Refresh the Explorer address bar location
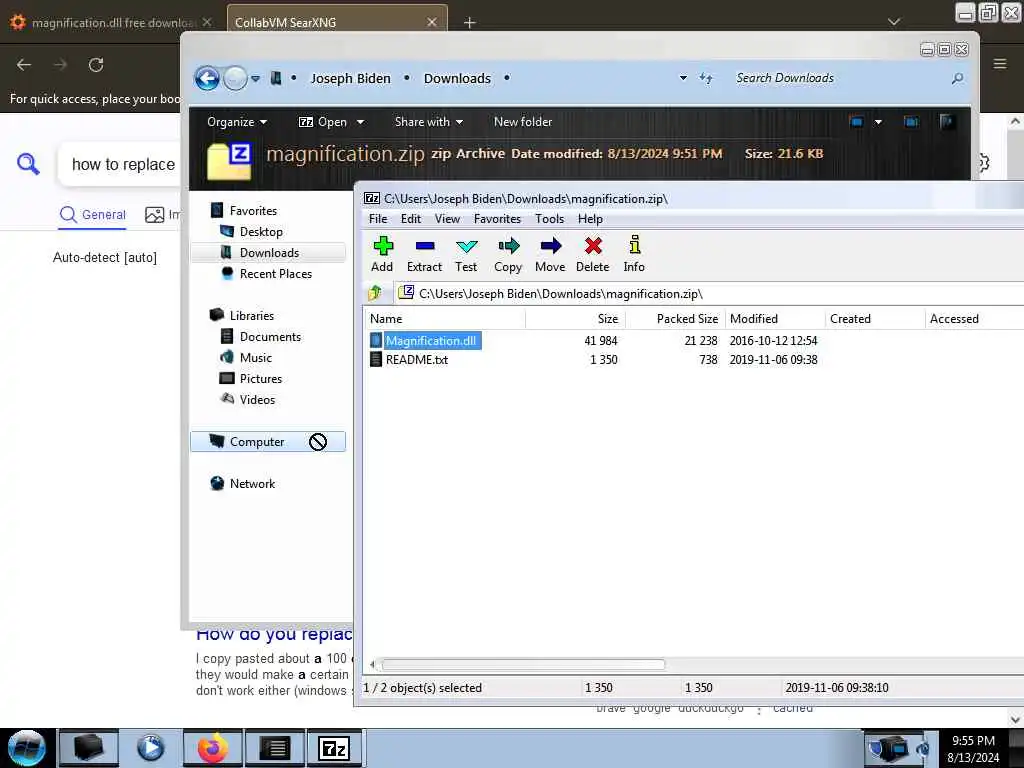1024x768 pixels. pos(706,78)
